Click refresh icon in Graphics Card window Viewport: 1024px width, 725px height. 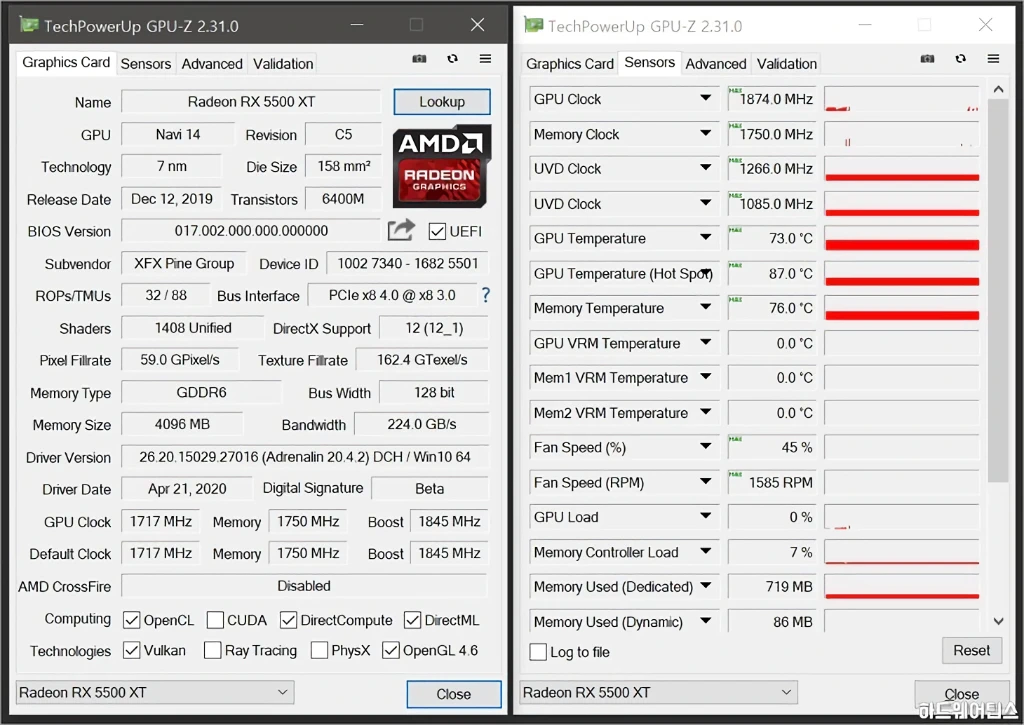452,59
